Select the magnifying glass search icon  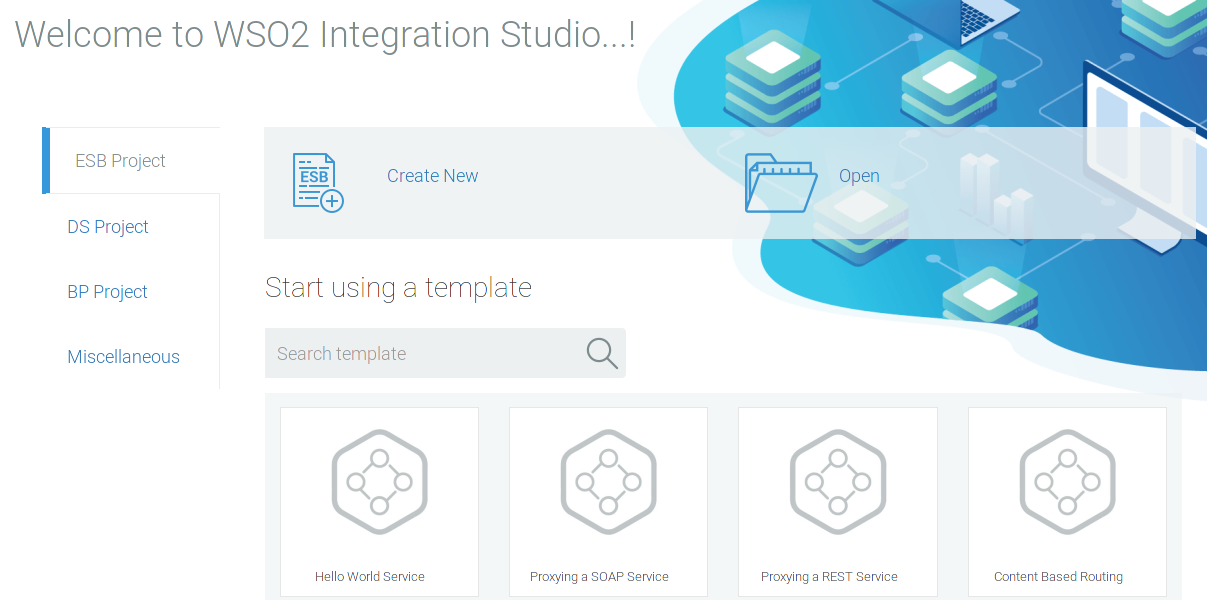600,352
